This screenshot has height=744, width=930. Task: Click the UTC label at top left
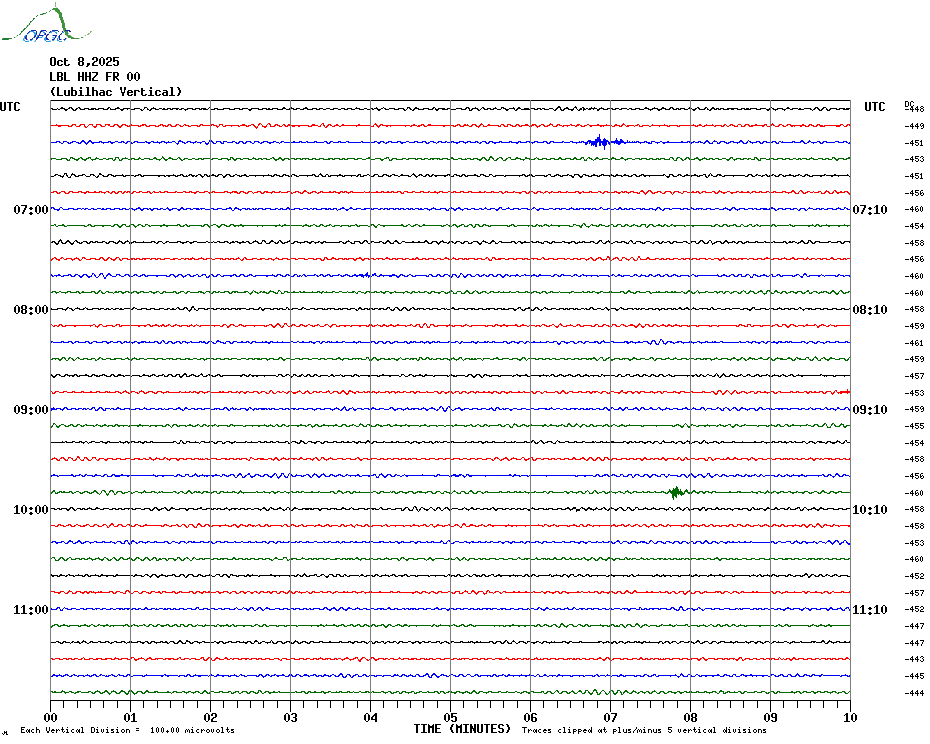10,107
